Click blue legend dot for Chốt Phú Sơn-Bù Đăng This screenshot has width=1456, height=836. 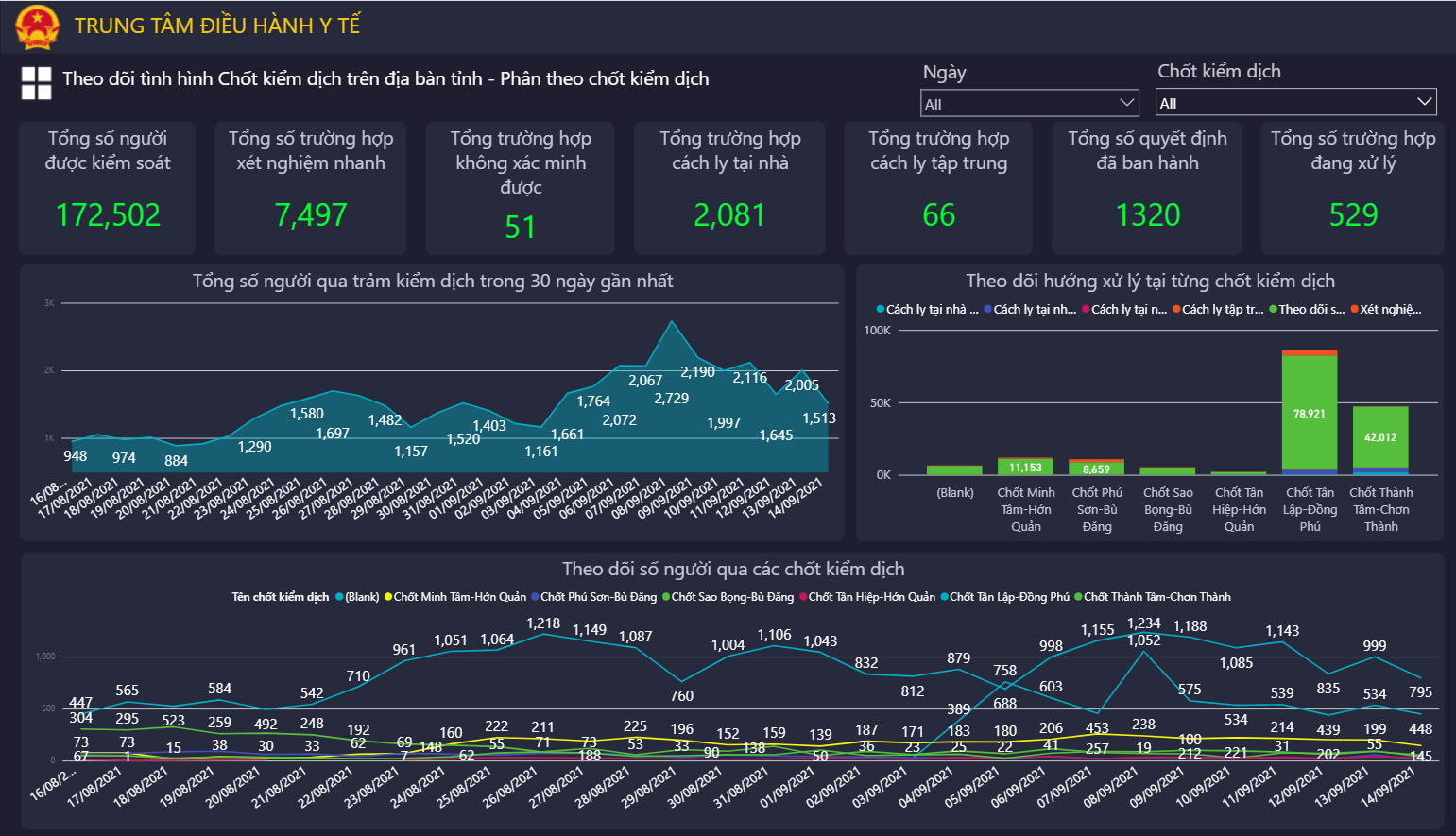point(535,597)
